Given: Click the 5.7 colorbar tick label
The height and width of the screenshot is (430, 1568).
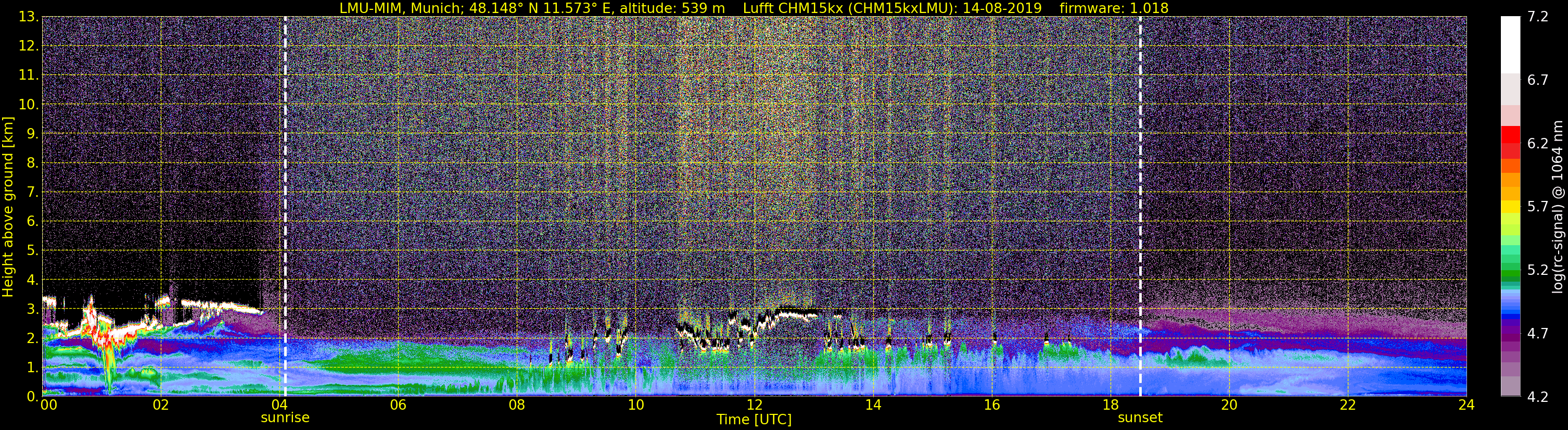Looking at the screenshot, I should click(x=1538, y=207).
